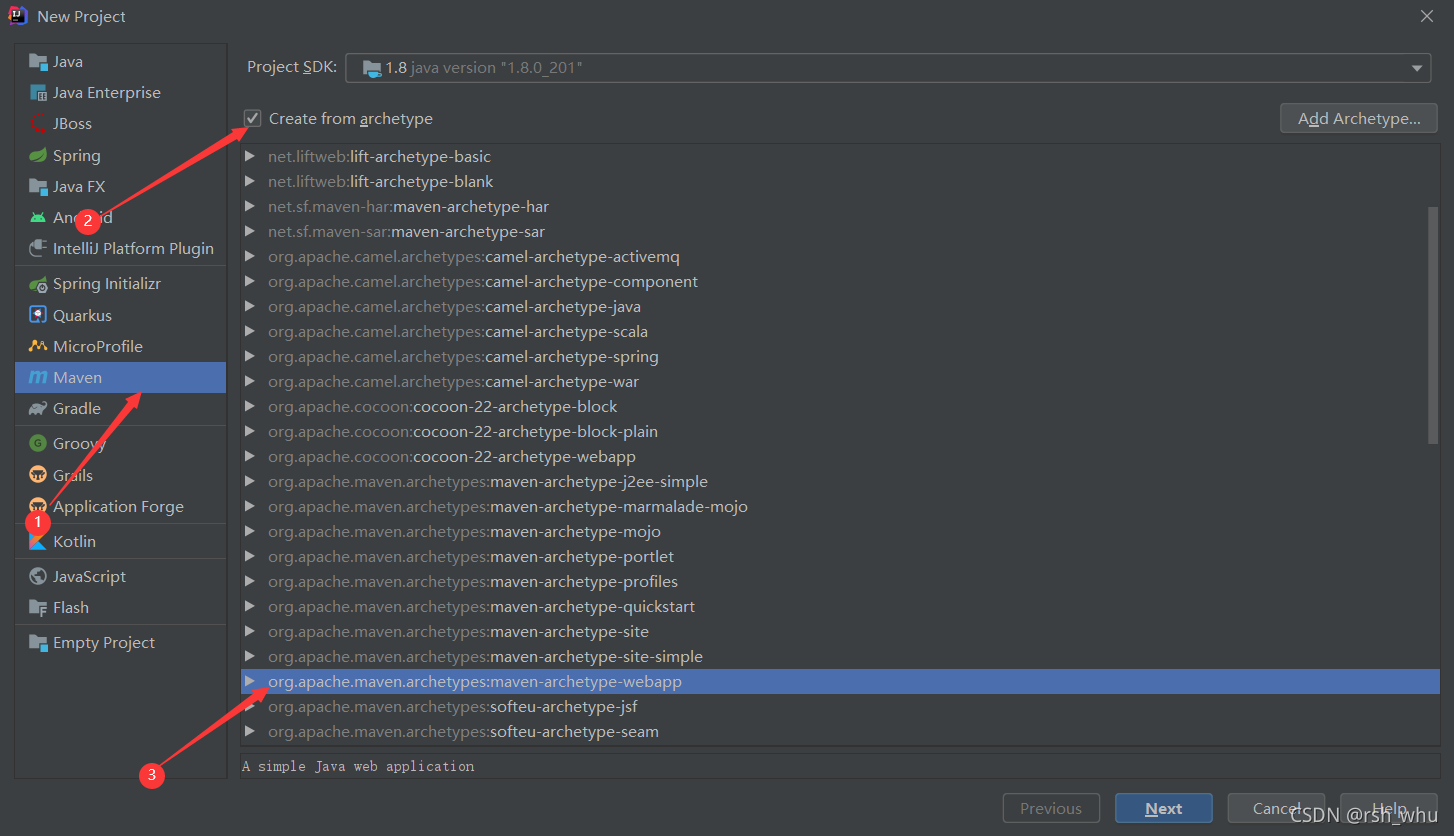
Task: Click the Kotlin icon
Action: (x=38, y=541)
